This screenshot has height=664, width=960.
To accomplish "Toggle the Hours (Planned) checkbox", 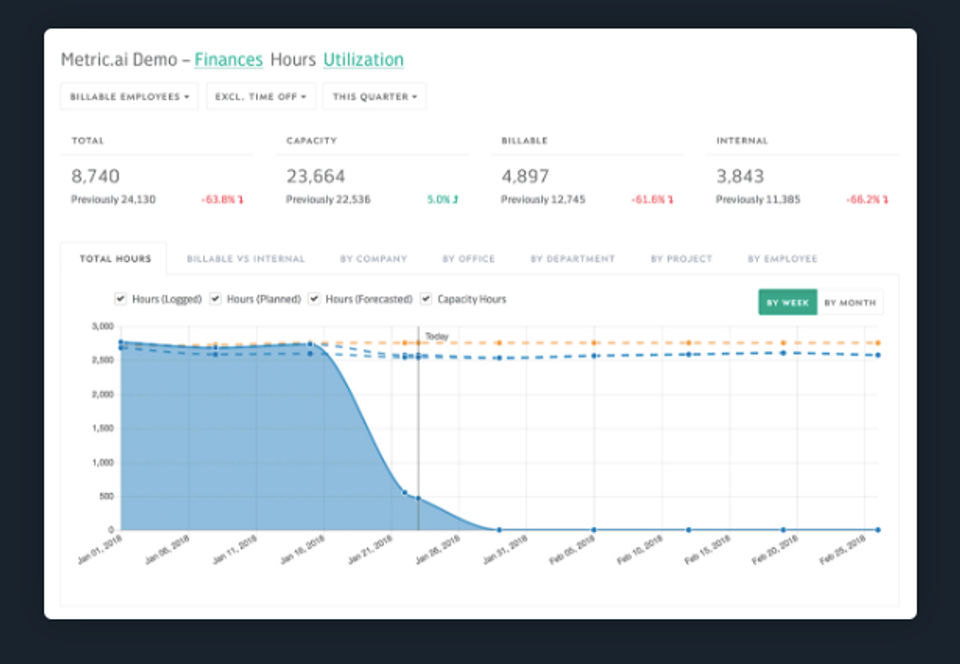I will [x=215, y=299].
